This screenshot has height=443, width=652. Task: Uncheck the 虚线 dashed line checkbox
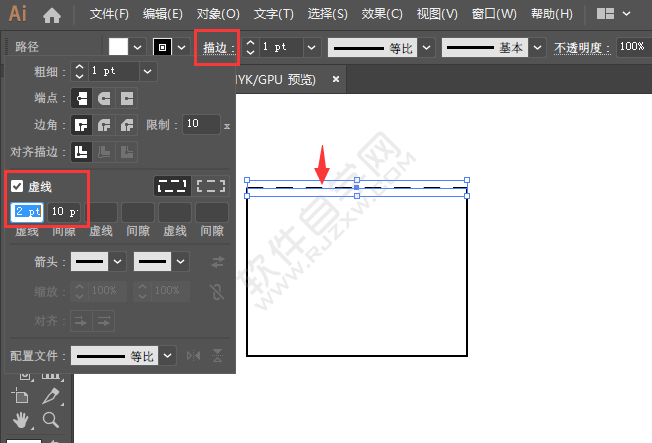click(x=17, y=186)
